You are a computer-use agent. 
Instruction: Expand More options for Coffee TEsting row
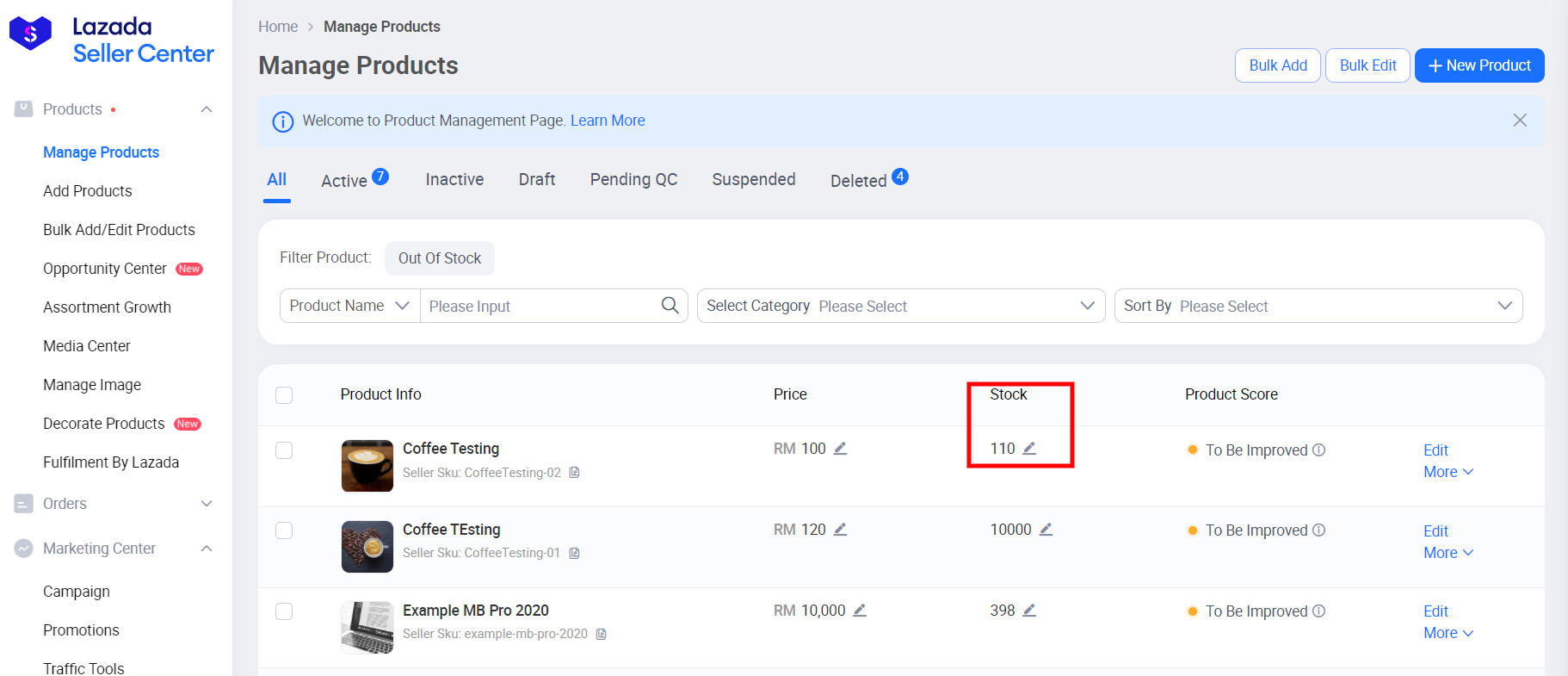pos(1448,553)
